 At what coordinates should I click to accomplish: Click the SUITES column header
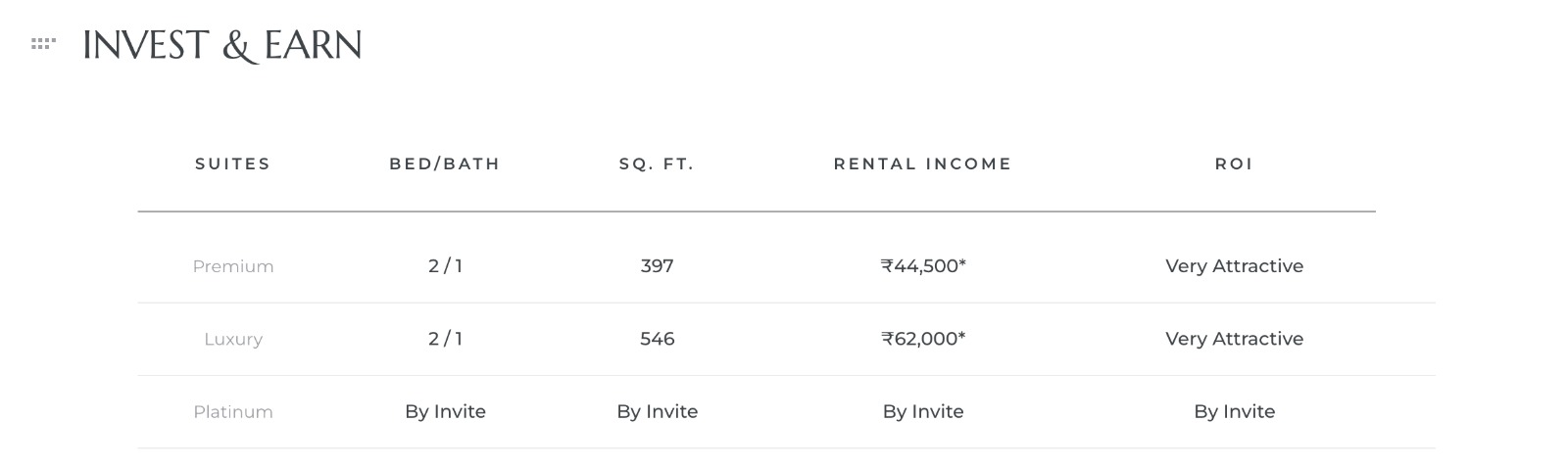click(232, 164)
